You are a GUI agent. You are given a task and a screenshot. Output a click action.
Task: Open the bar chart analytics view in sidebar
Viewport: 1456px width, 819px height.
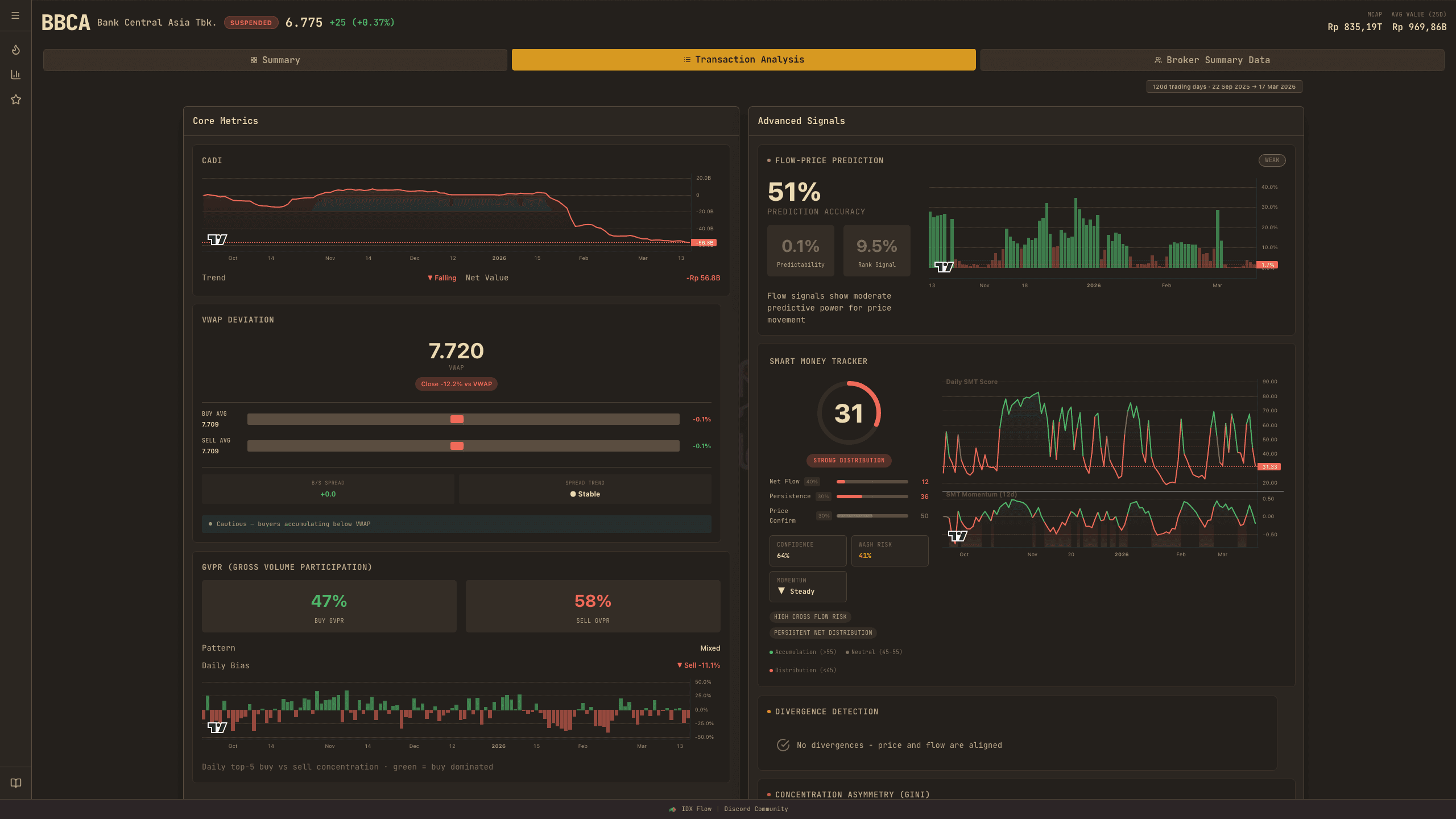point(15,75)
